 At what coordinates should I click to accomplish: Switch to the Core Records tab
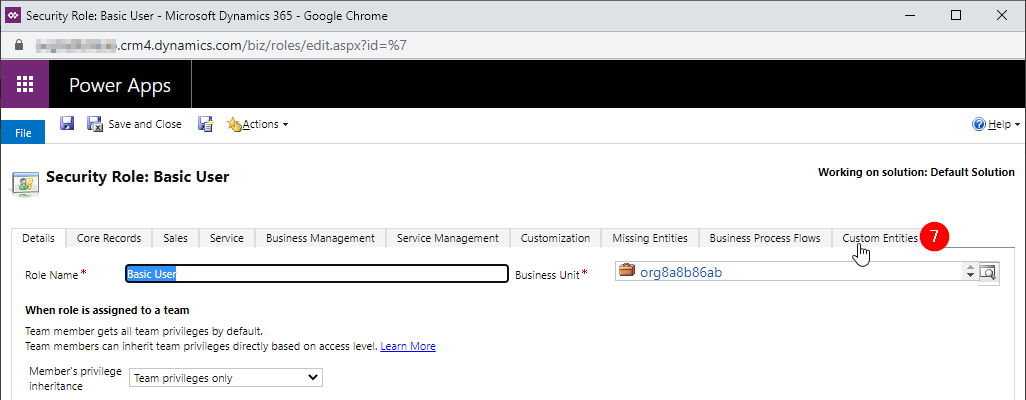(109, 238)
